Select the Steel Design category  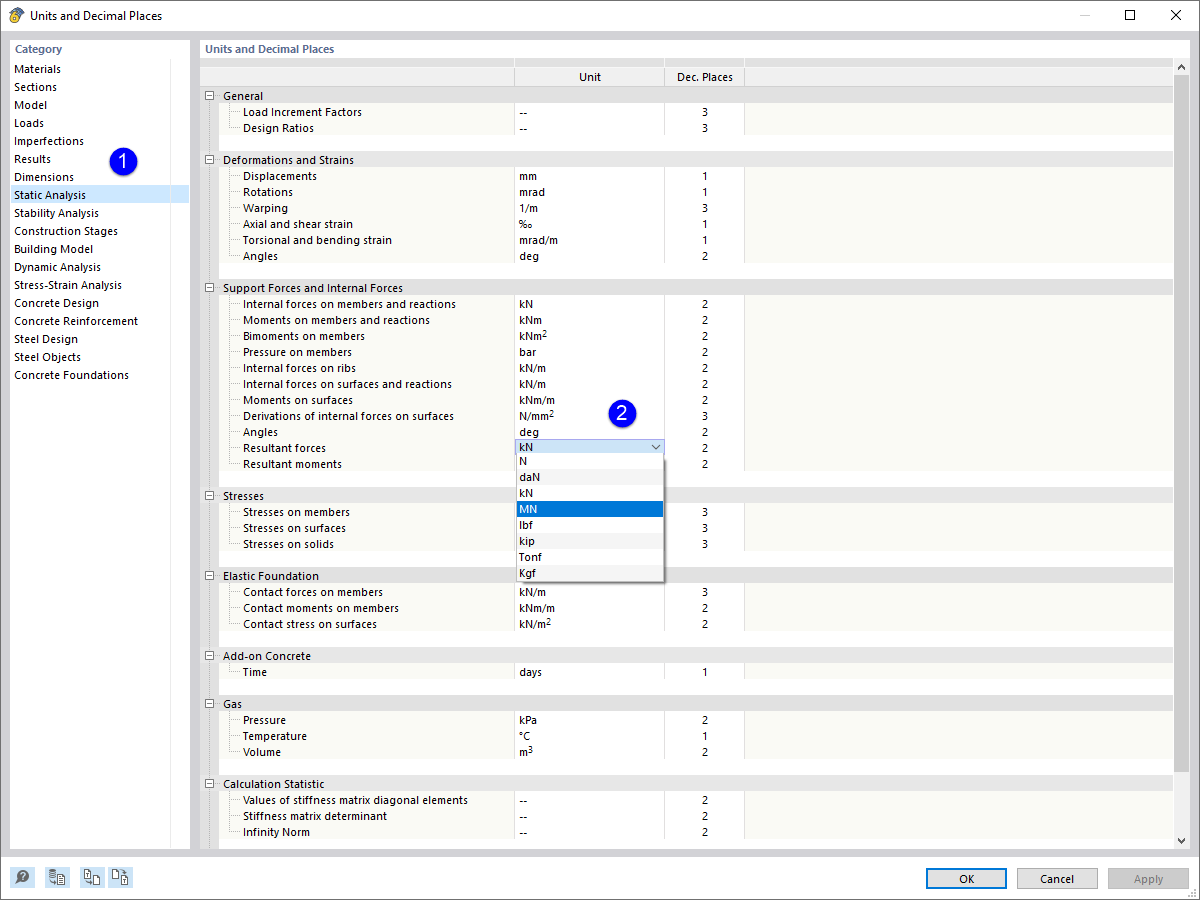coord(44,338)
